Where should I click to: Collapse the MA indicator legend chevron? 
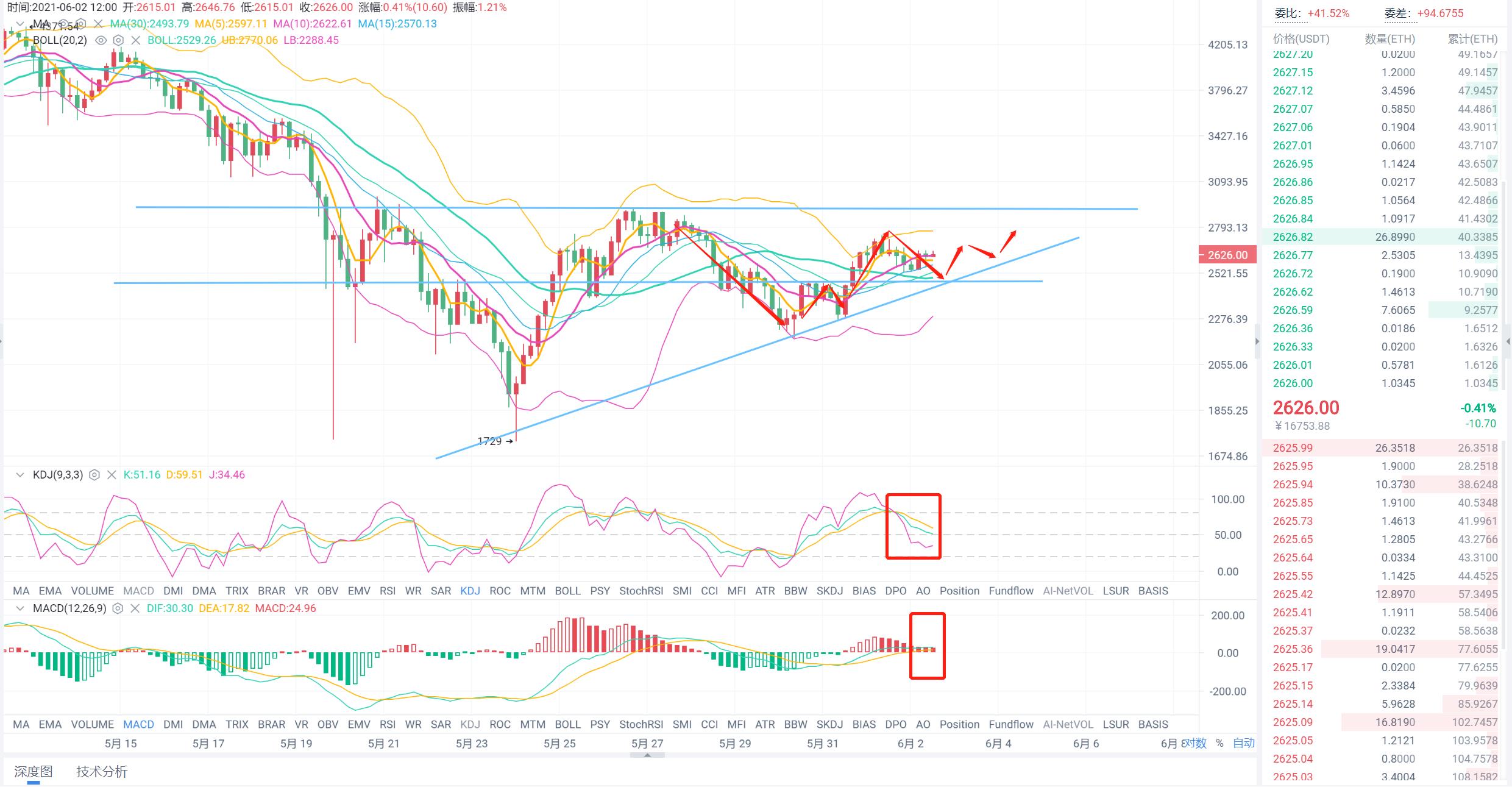pyautogui.click(x=20, y=24)
